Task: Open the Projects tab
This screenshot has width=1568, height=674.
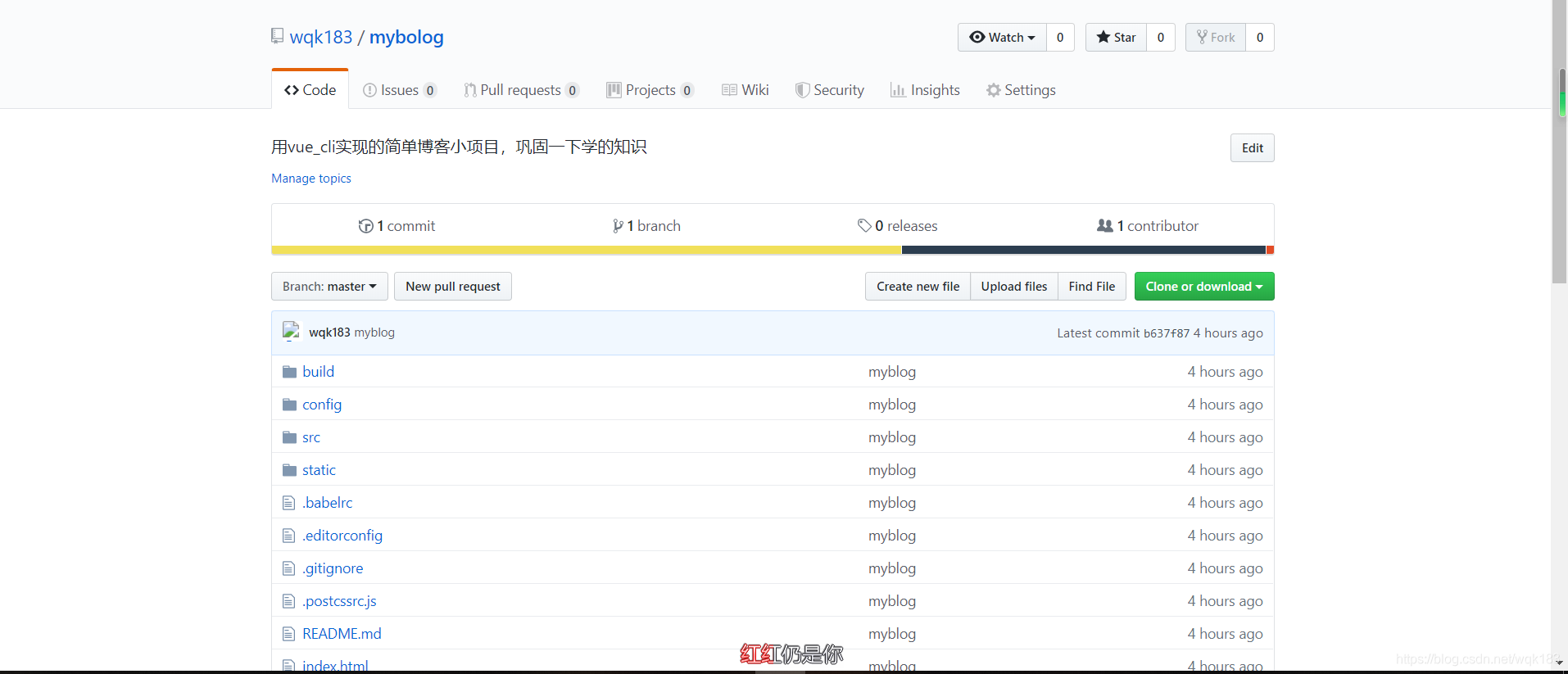Action: [x=650, y=90]
